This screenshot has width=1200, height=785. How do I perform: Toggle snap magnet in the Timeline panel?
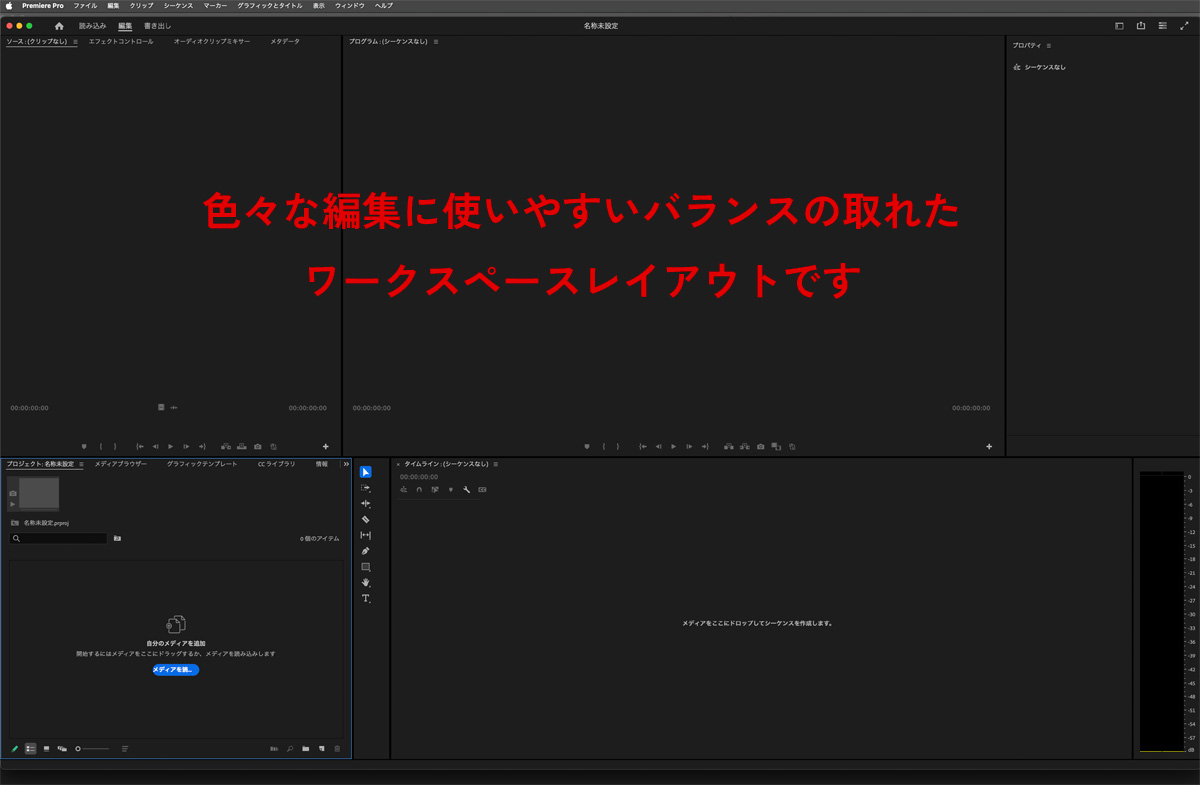(x=419, y=490)
